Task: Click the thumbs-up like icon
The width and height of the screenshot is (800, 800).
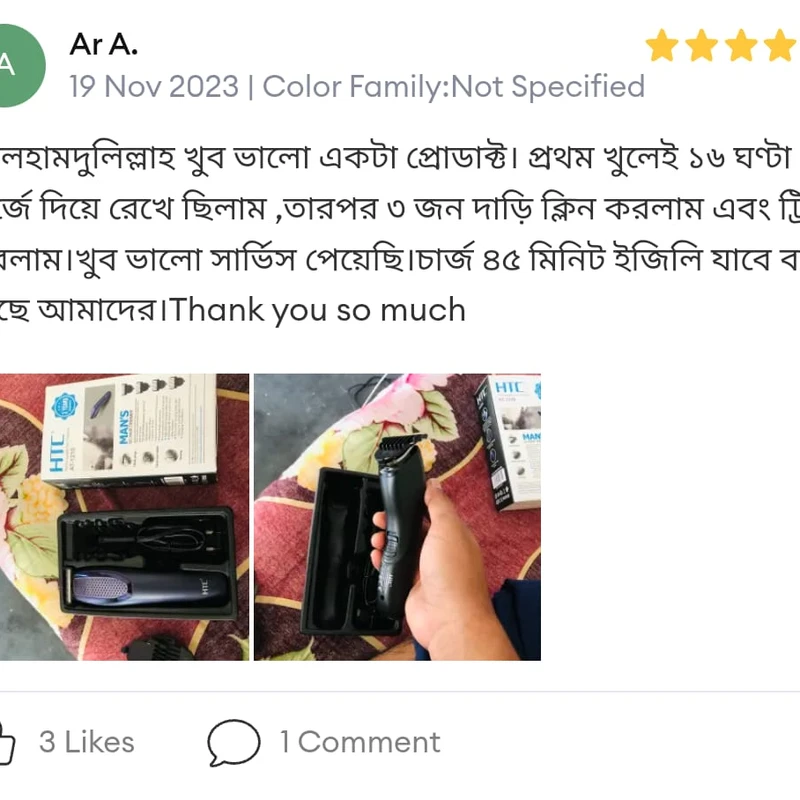Action: (x=7, y=742)
